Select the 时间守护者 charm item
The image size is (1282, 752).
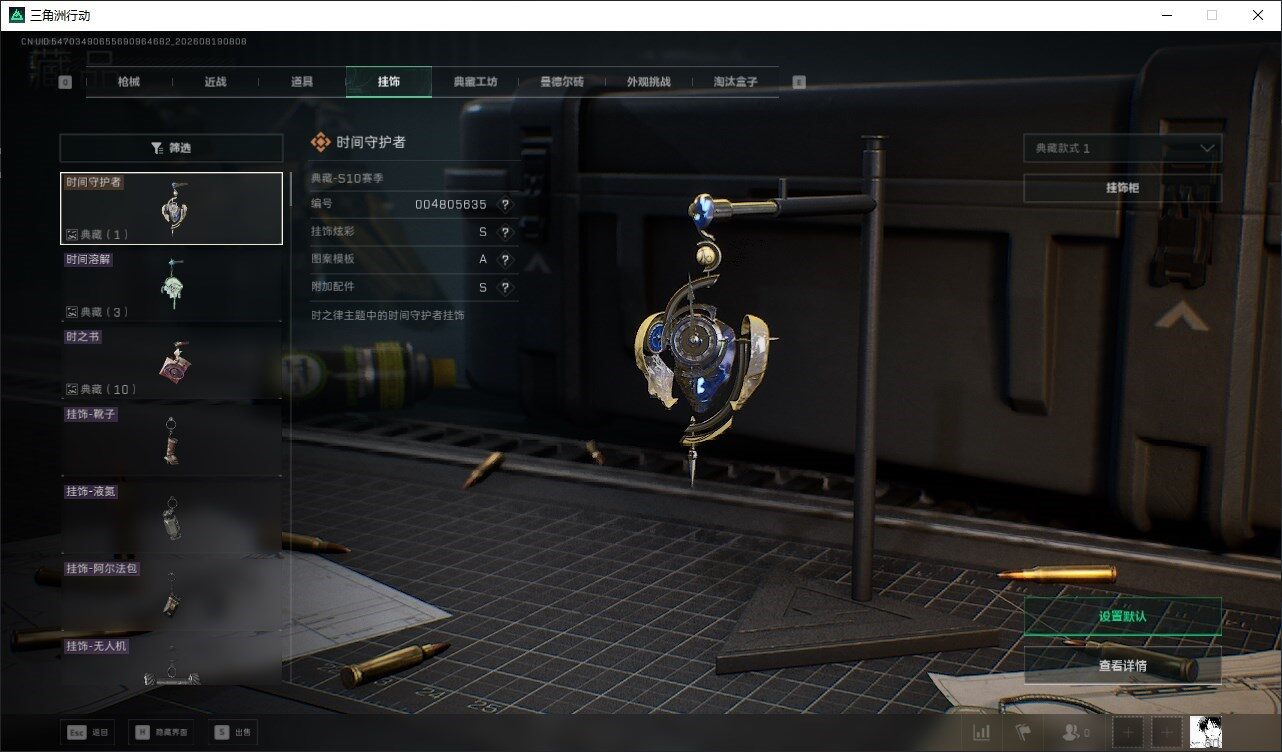click(x=171, y=208)
